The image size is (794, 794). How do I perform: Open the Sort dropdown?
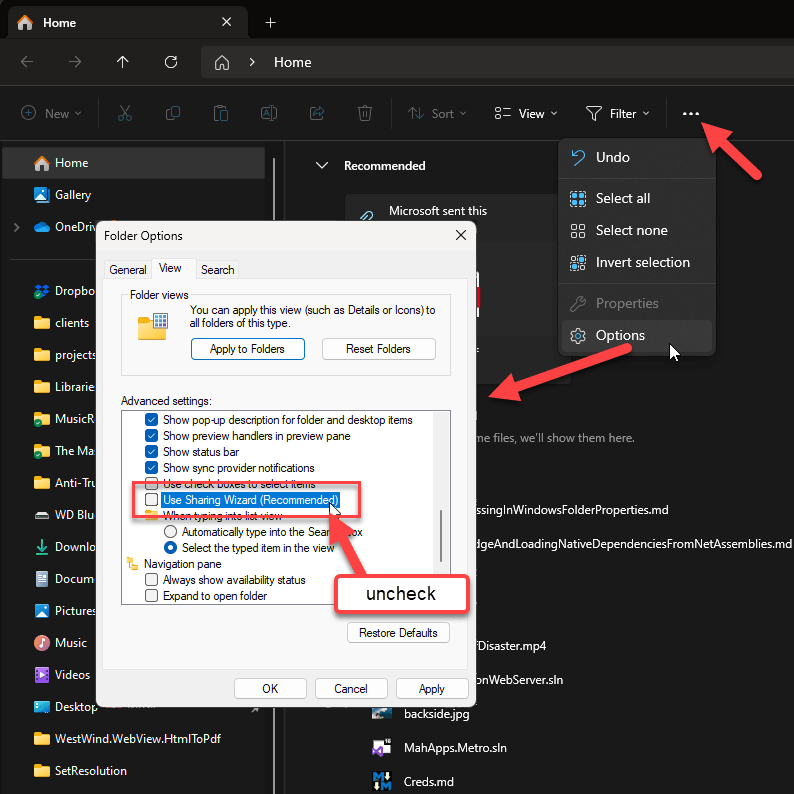[437, 113]
